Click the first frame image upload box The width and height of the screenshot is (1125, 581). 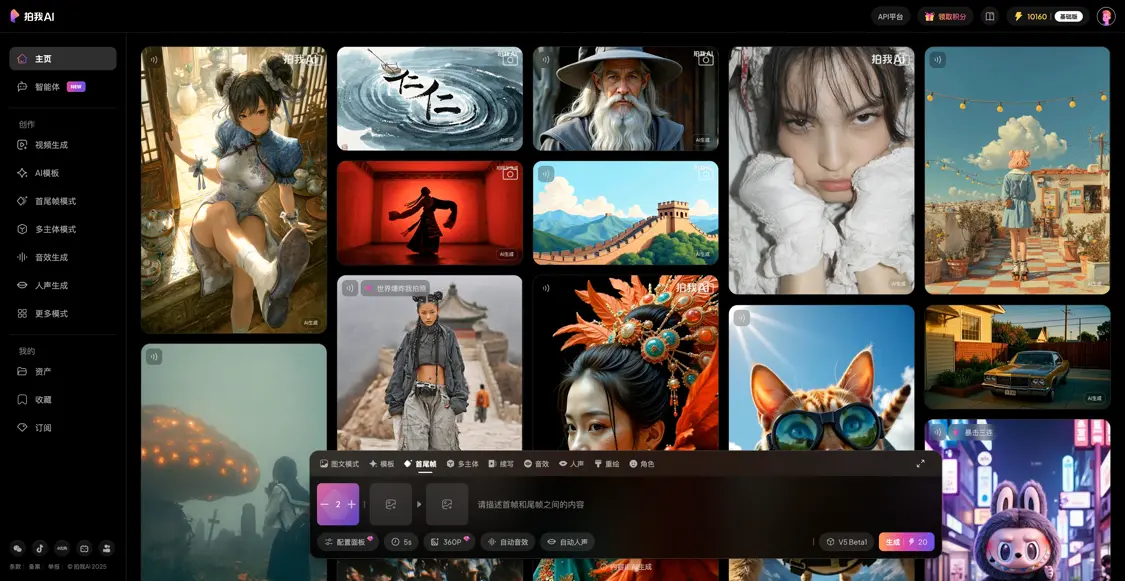point(390,504)
